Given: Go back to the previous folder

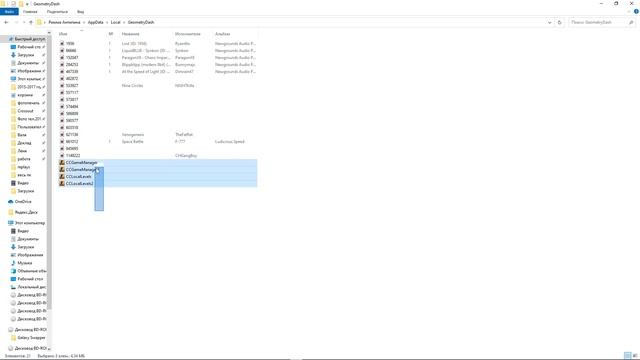Looking at the screenshot, I should click(x=6, y=22).
